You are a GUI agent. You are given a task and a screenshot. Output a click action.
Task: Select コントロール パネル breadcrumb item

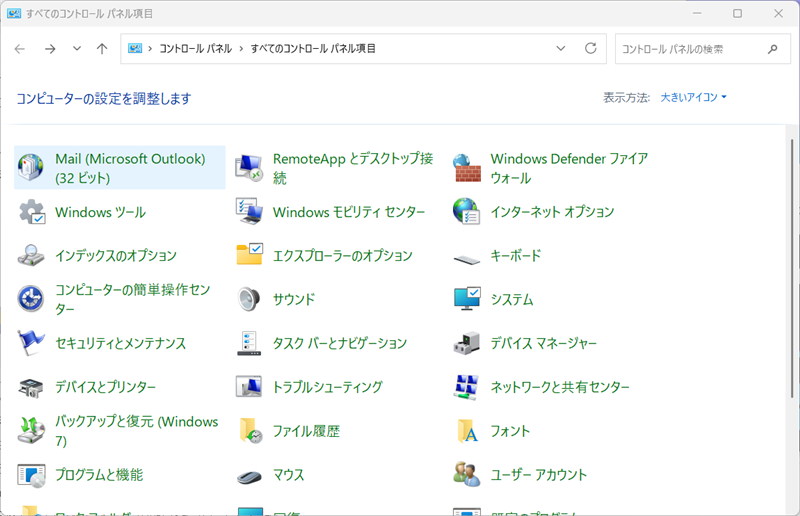coord(196,48)
